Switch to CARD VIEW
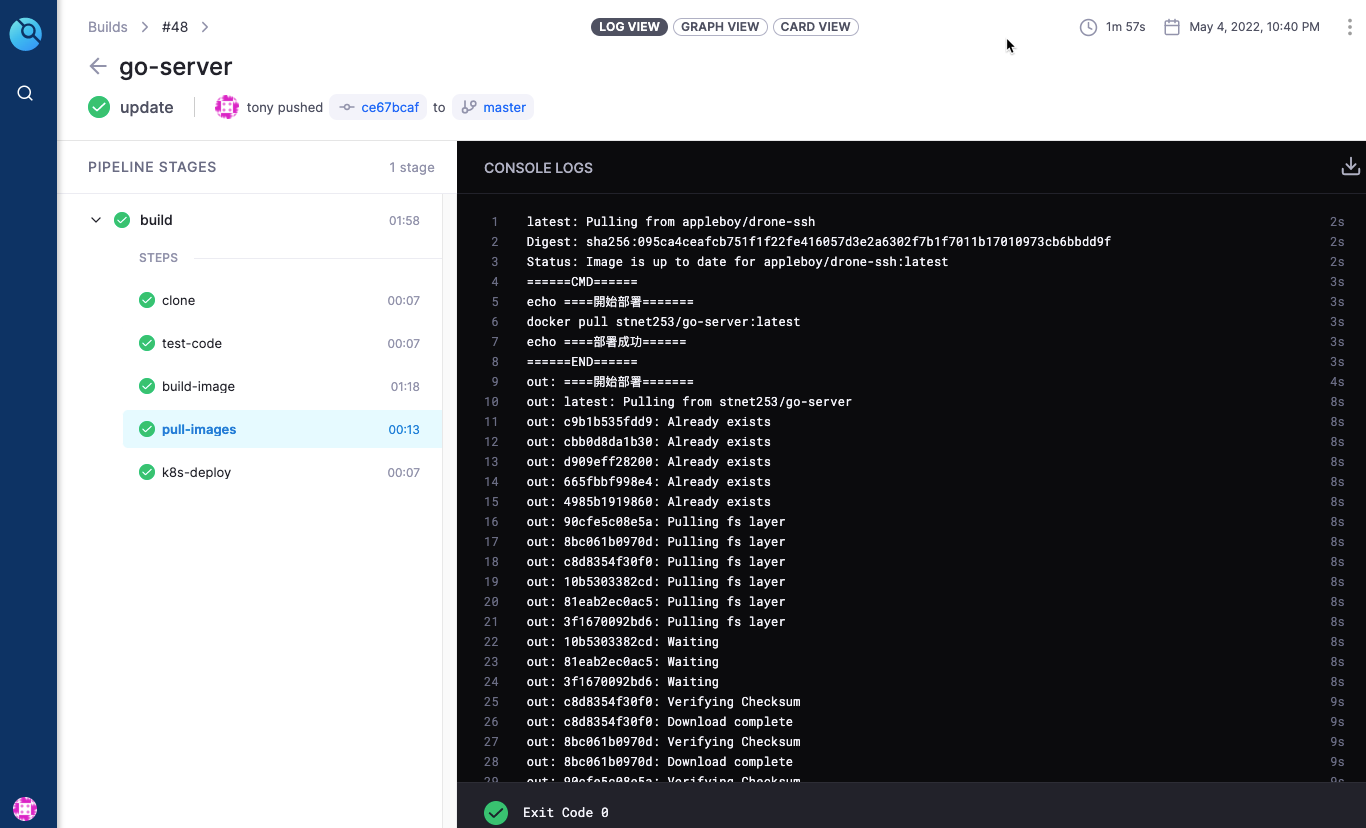1366x828 pixels. 815,27
